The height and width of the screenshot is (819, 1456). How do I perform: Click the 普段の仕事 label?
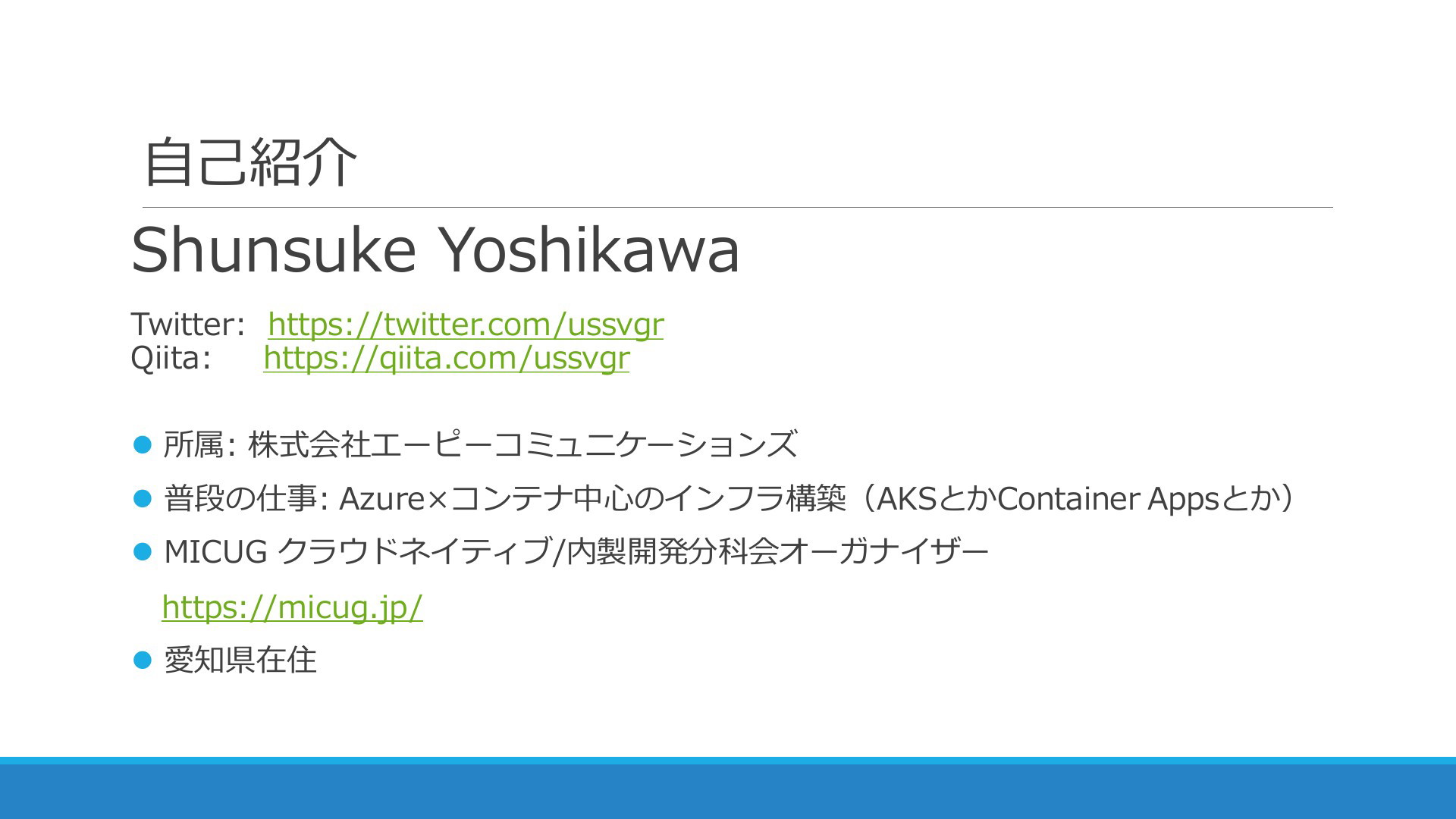pos(240,499)
